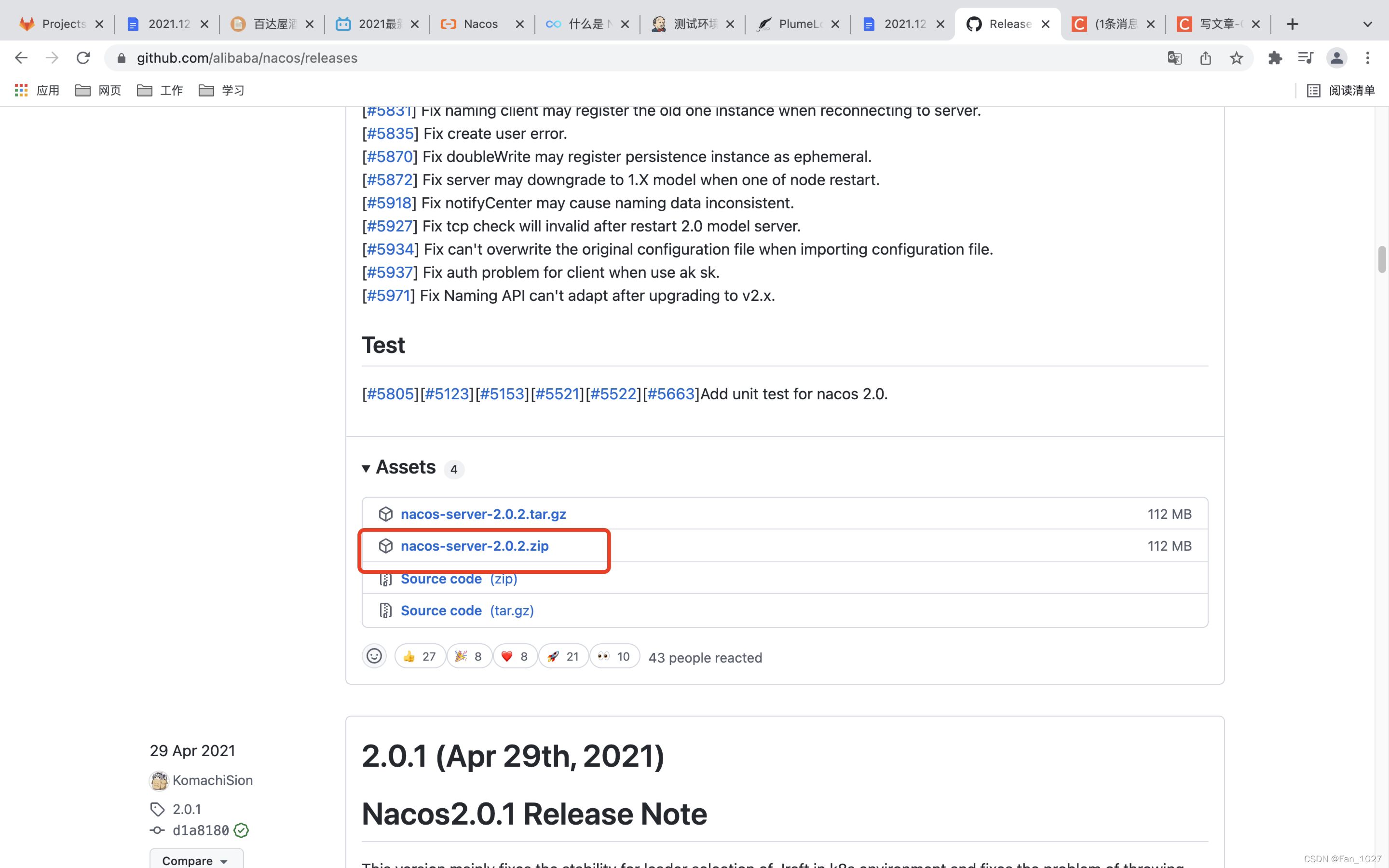Open the 2.0.1 (Apr 29th, 2021) release title
1389x868 pixels.
pyautogui.click(x=513, y=756)
